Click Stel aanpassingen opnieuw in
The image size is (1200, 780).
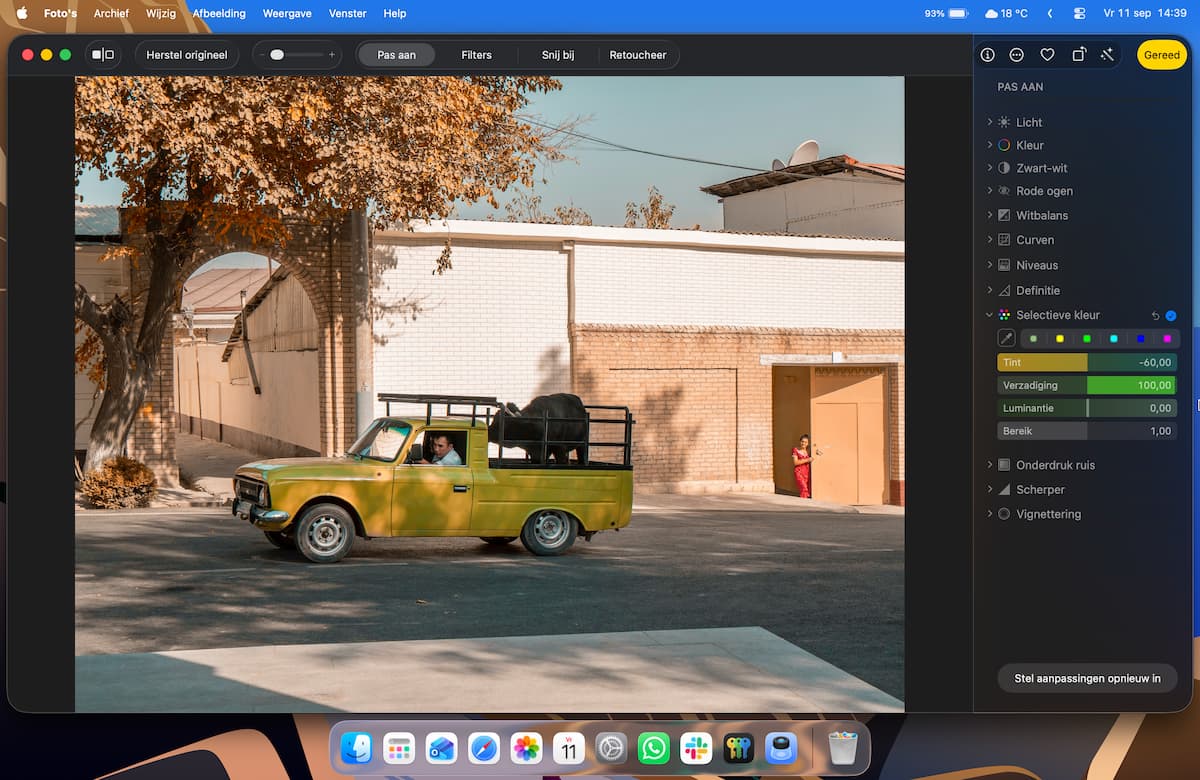[x=1088, y=678]
